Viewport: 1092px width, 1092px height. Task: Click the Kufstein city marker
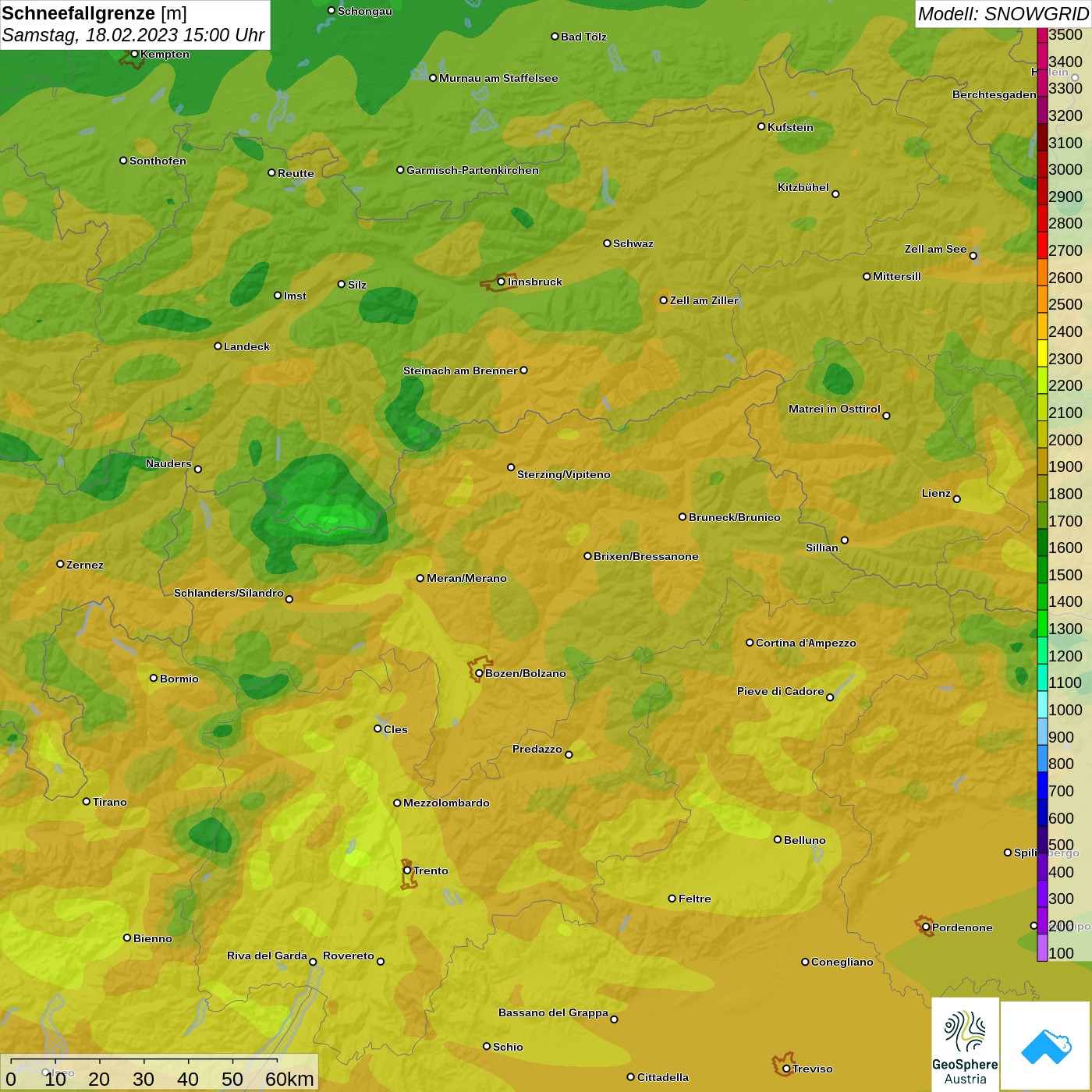point(761,126)
